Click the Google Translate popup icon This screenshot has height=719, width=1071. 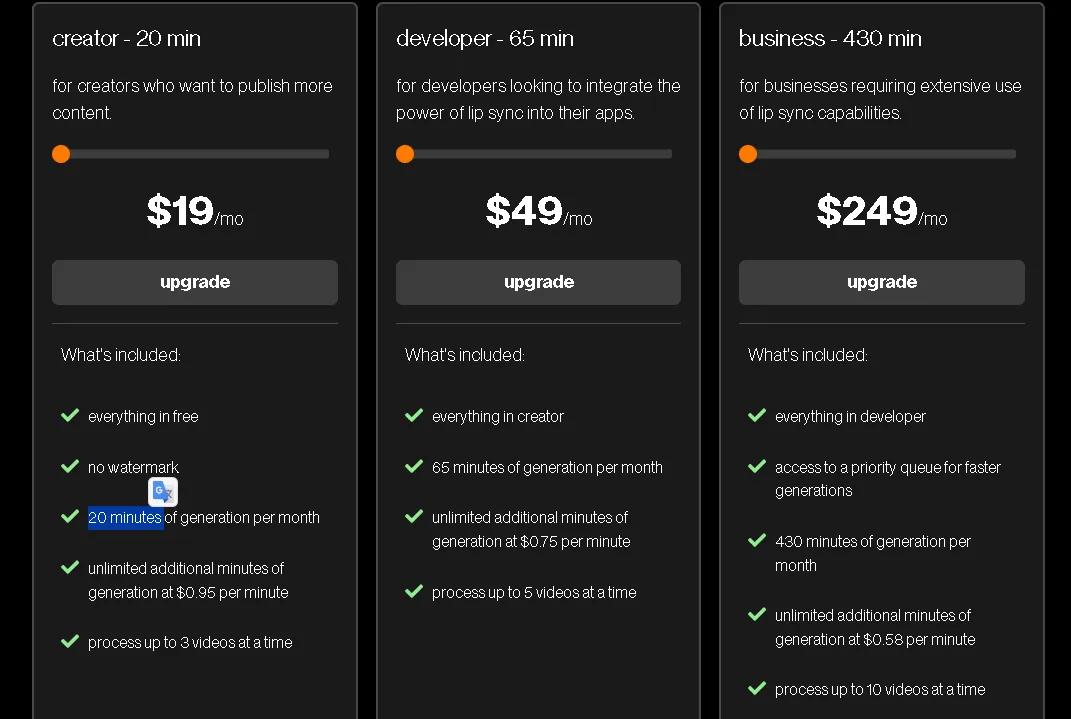163,492
